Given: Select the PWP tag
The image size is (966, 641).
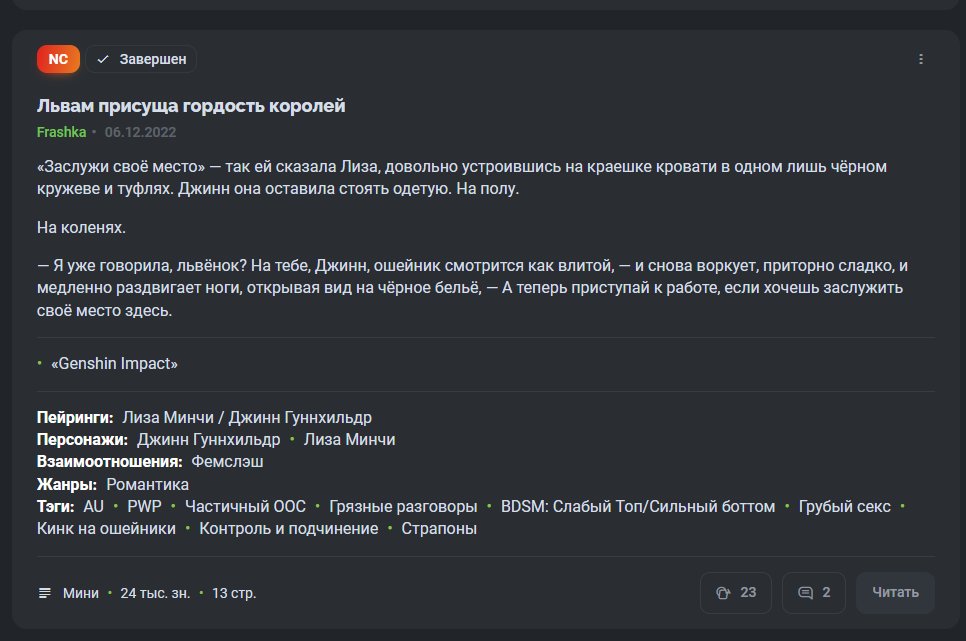Looking at the screenshot, I should coord(144,507).
